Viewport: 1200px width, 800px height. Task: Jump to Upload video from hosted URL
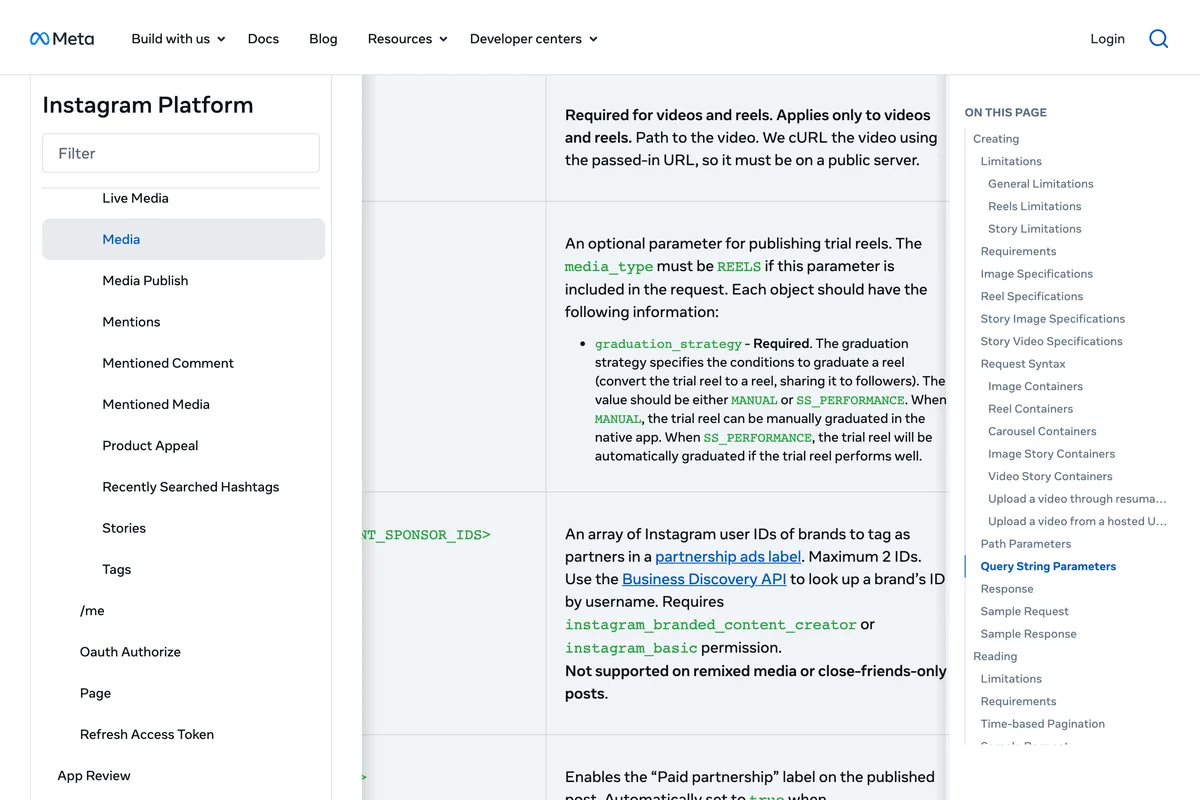click(1077, 521)
